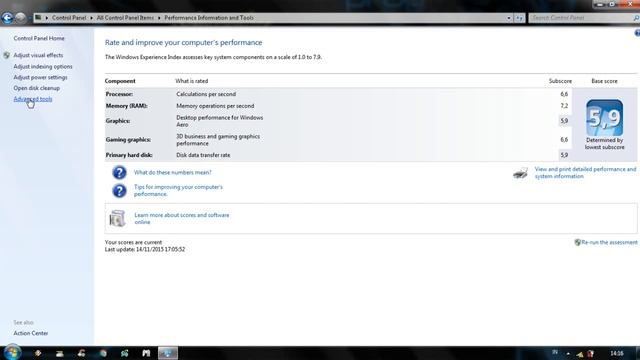Open 'Advanced tools'
The image size is (640, 360).
(33, 99)
